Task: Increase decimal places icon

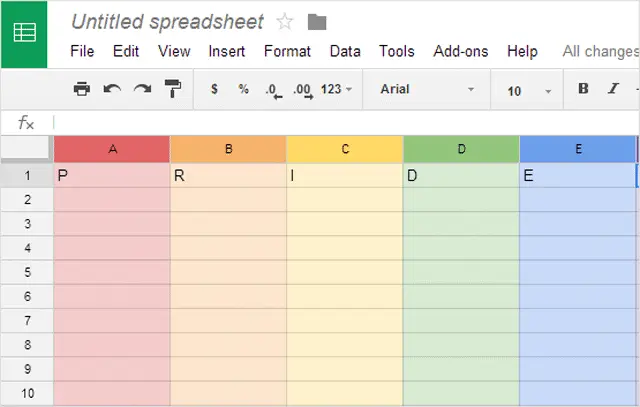Action: [x=302, y=90]
